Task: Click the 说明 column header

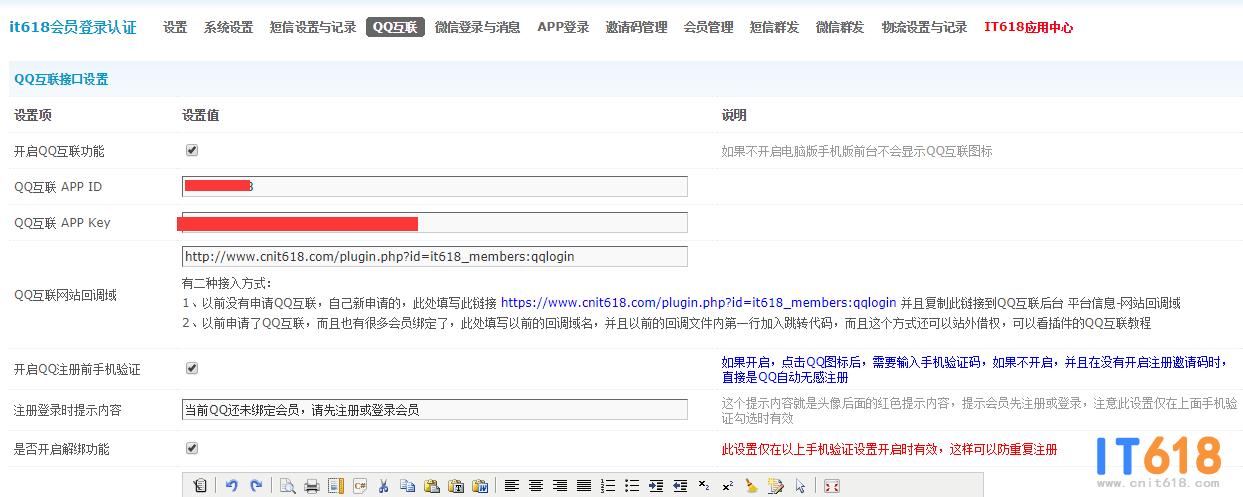Action: (x=734, y=115)
